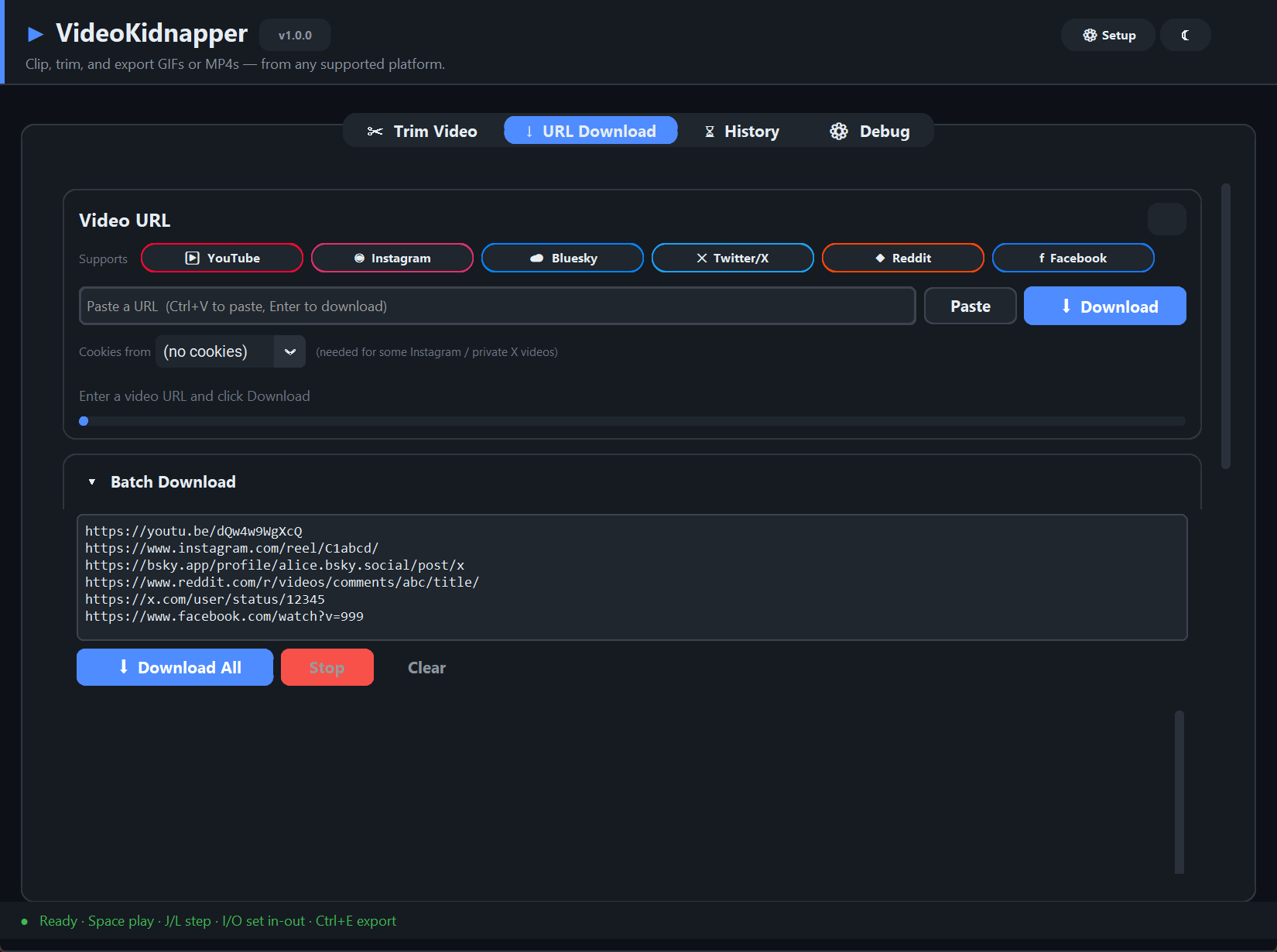Start batch with Download All
The height and width of the screenshot is (952, 1277).
point(175,667)
